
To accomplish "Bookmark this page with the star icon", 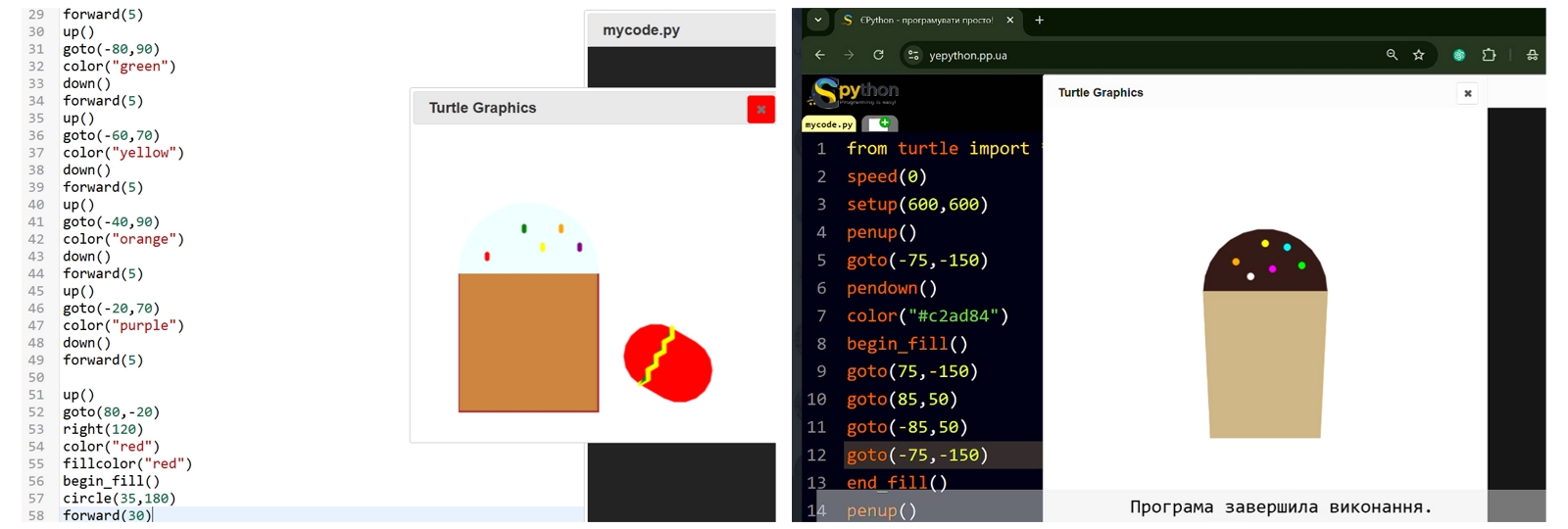I will coord(1418,55).
